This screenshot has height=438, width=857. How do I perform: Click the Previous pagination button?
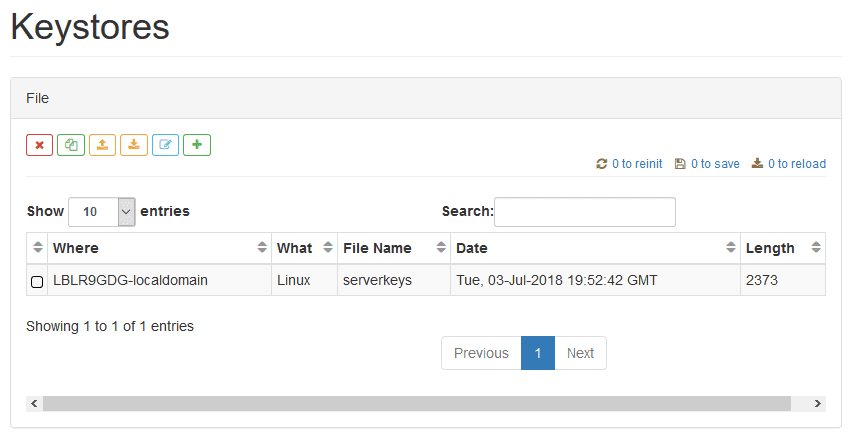point(481,353)
